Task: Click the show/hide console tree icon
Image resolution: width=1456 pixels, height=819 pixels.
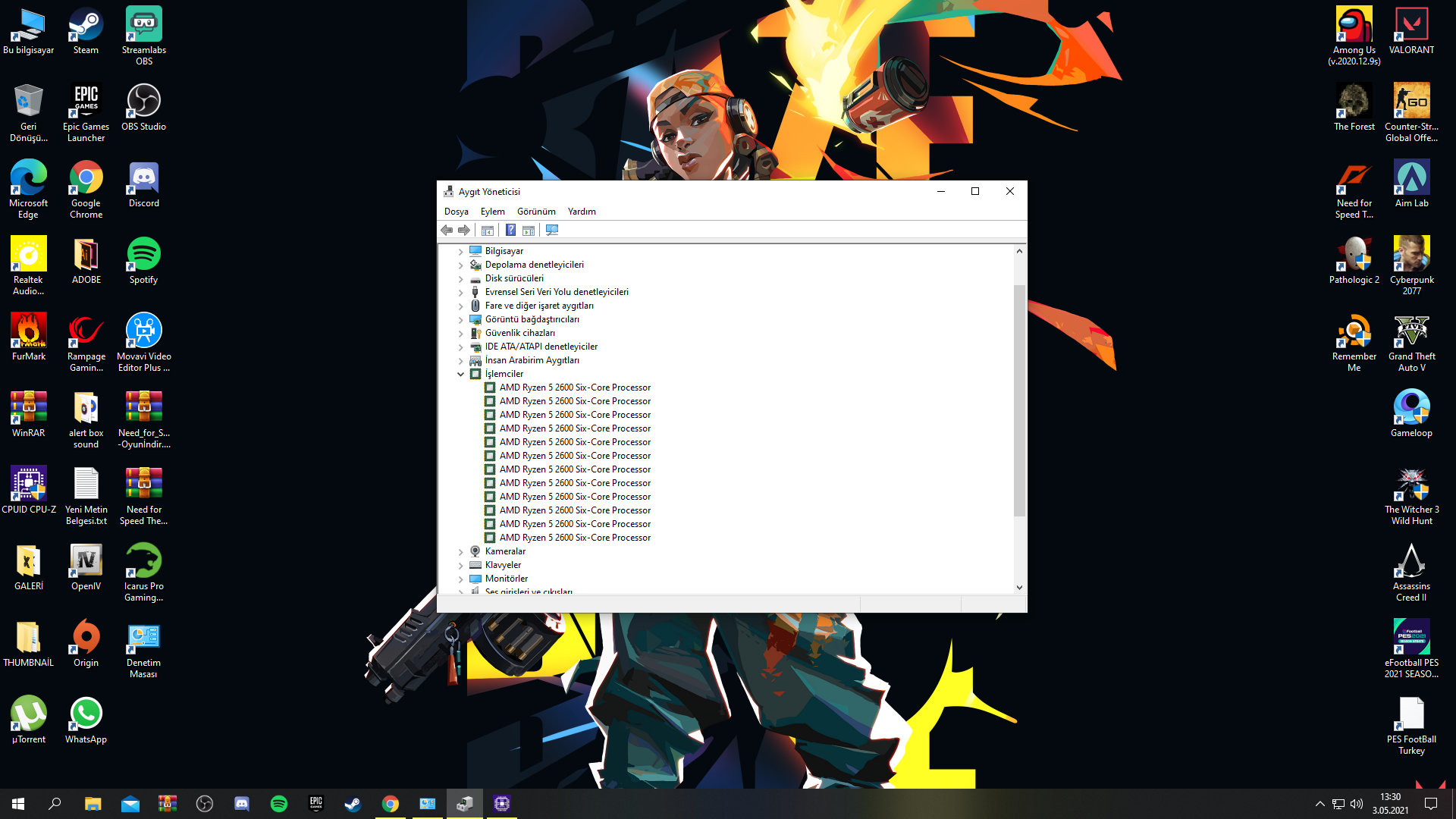Action: pyautogui.click(x=488, y=230)
